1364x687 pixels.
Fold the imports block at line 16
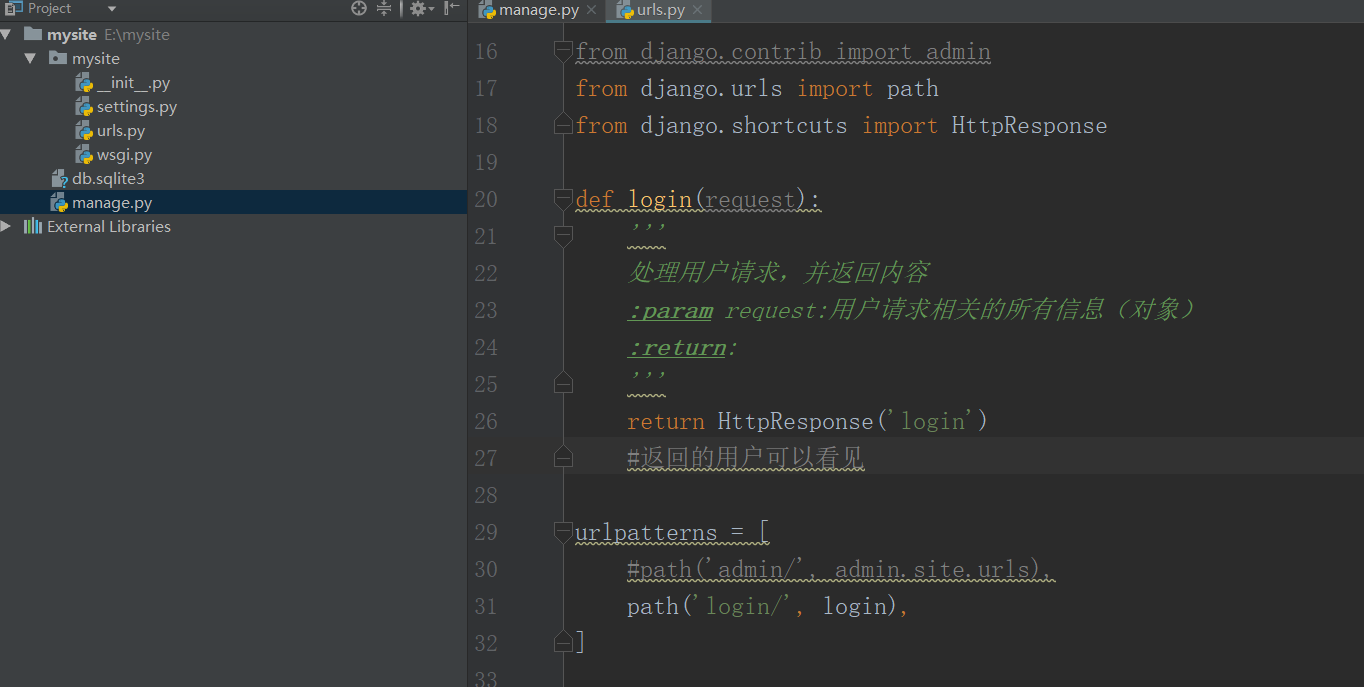click(563, 51)
